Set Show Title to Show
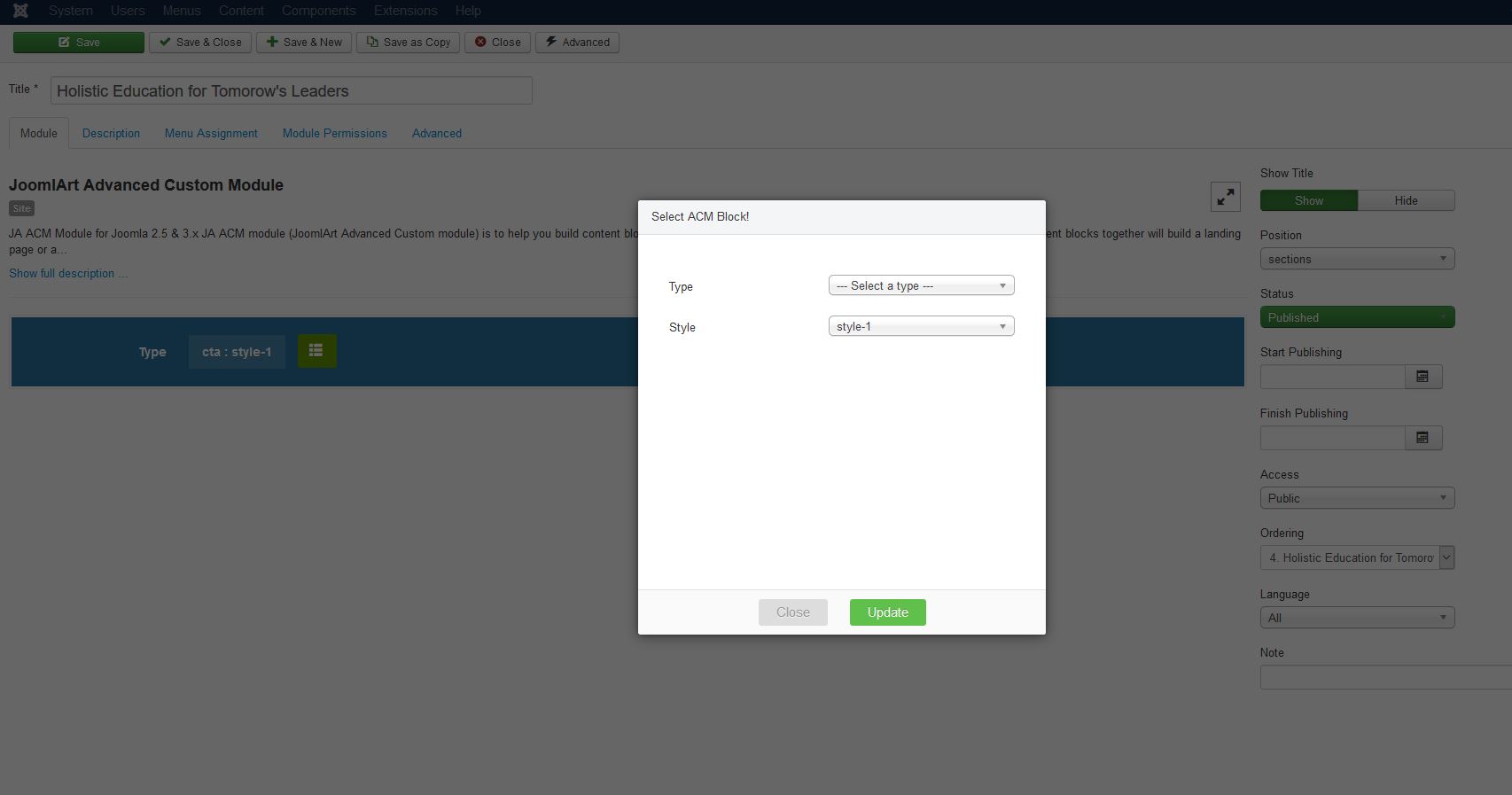The height and width of the screenshot is (795, 1512). (x=1309, y=200)
